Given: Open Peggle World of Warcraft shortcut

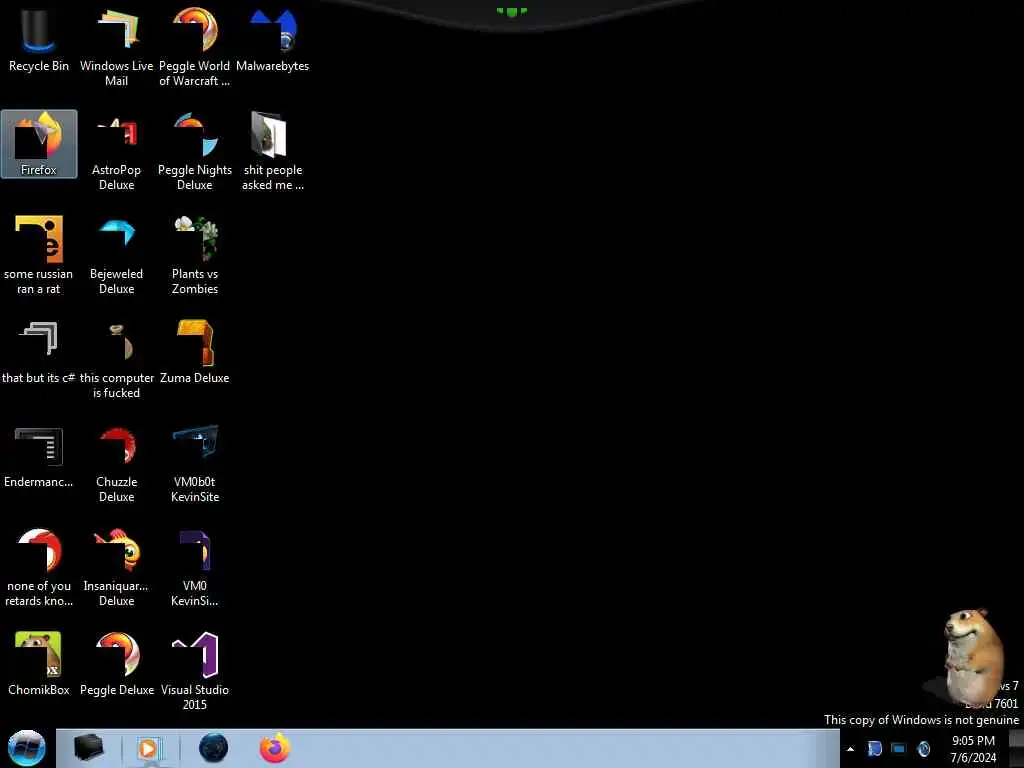Looking at the screenshot, I should click(195, 47).
